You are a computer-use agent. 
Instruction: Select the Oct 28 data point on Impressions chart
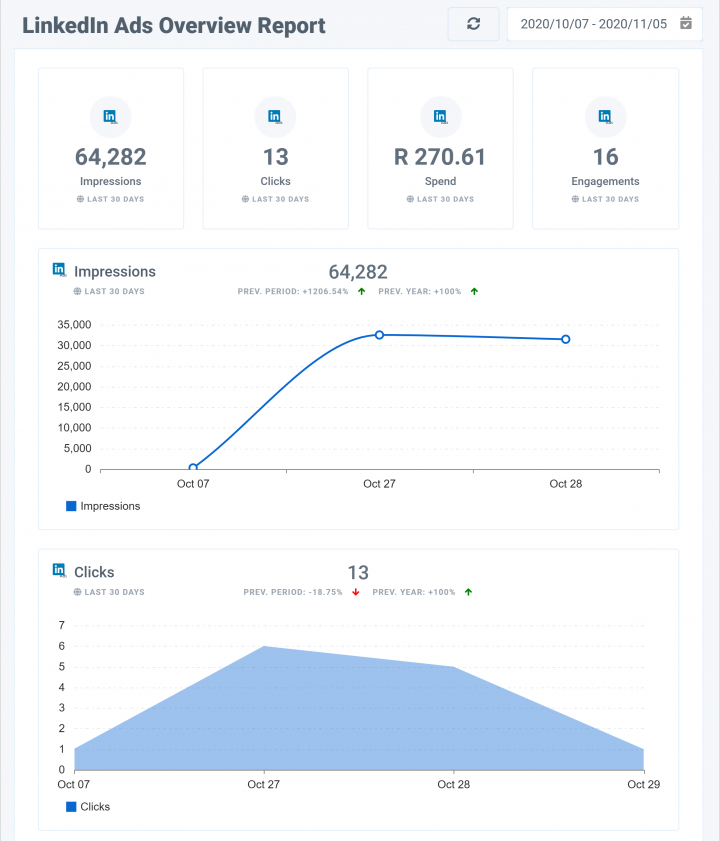click(565, 339)
